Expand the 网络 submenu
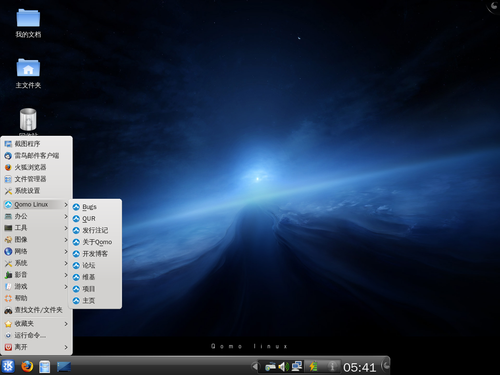500x375 pixels. [36, 251]
